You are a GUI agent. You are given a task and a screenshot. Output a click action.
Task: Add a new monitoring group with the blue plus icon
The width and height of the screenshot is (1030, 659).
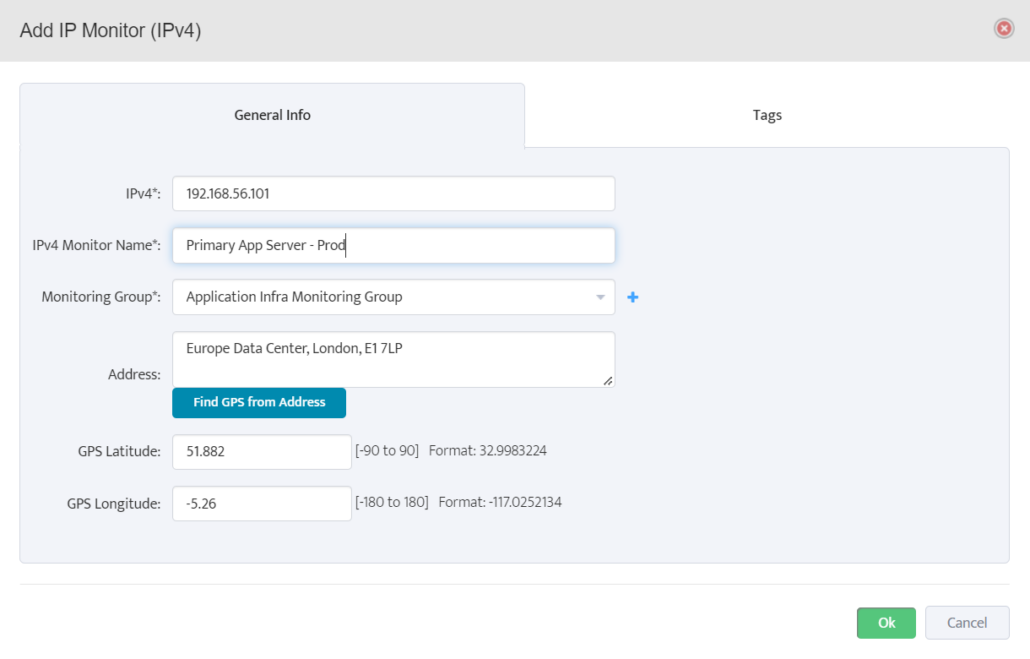632,297
